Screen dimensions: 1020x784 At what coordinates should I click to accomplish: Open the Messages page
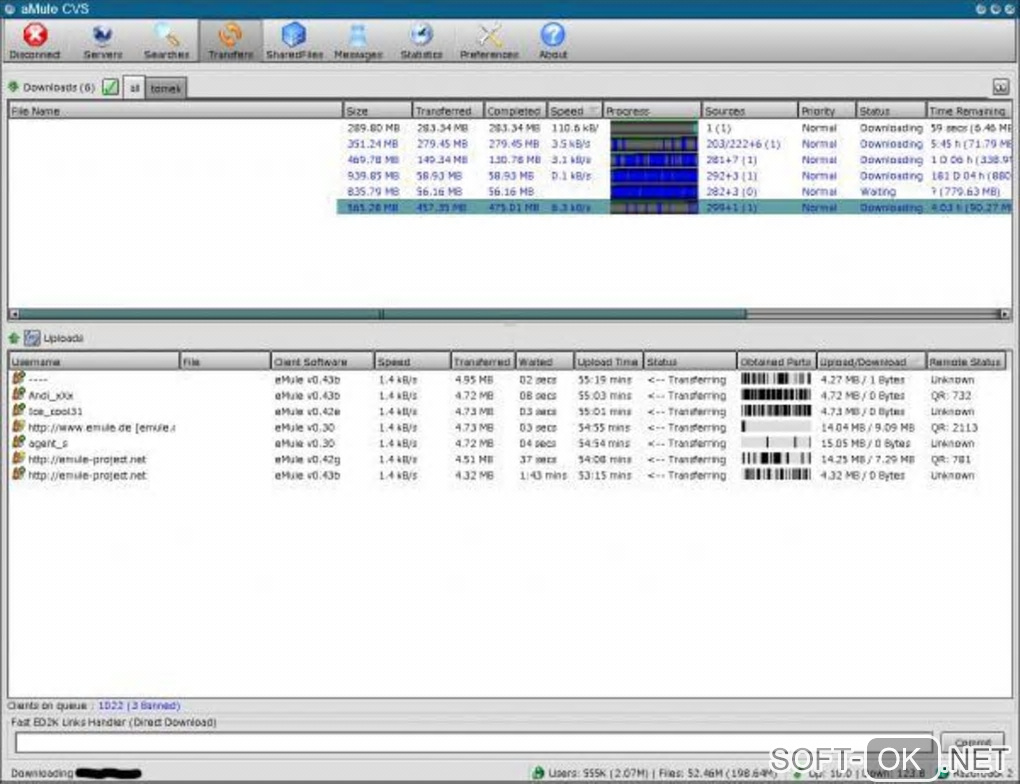(358, 40)
